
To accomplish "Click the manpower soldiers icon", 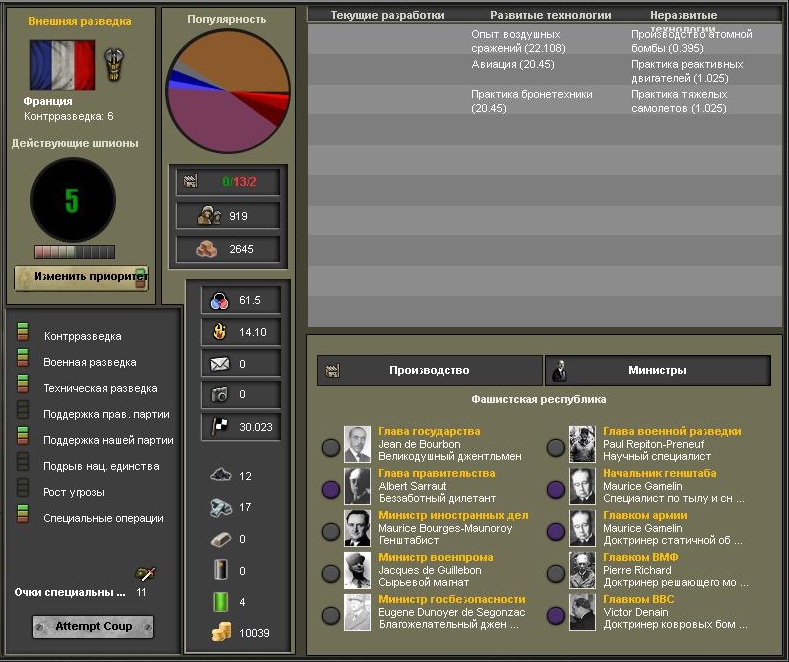I will (208, 215).
